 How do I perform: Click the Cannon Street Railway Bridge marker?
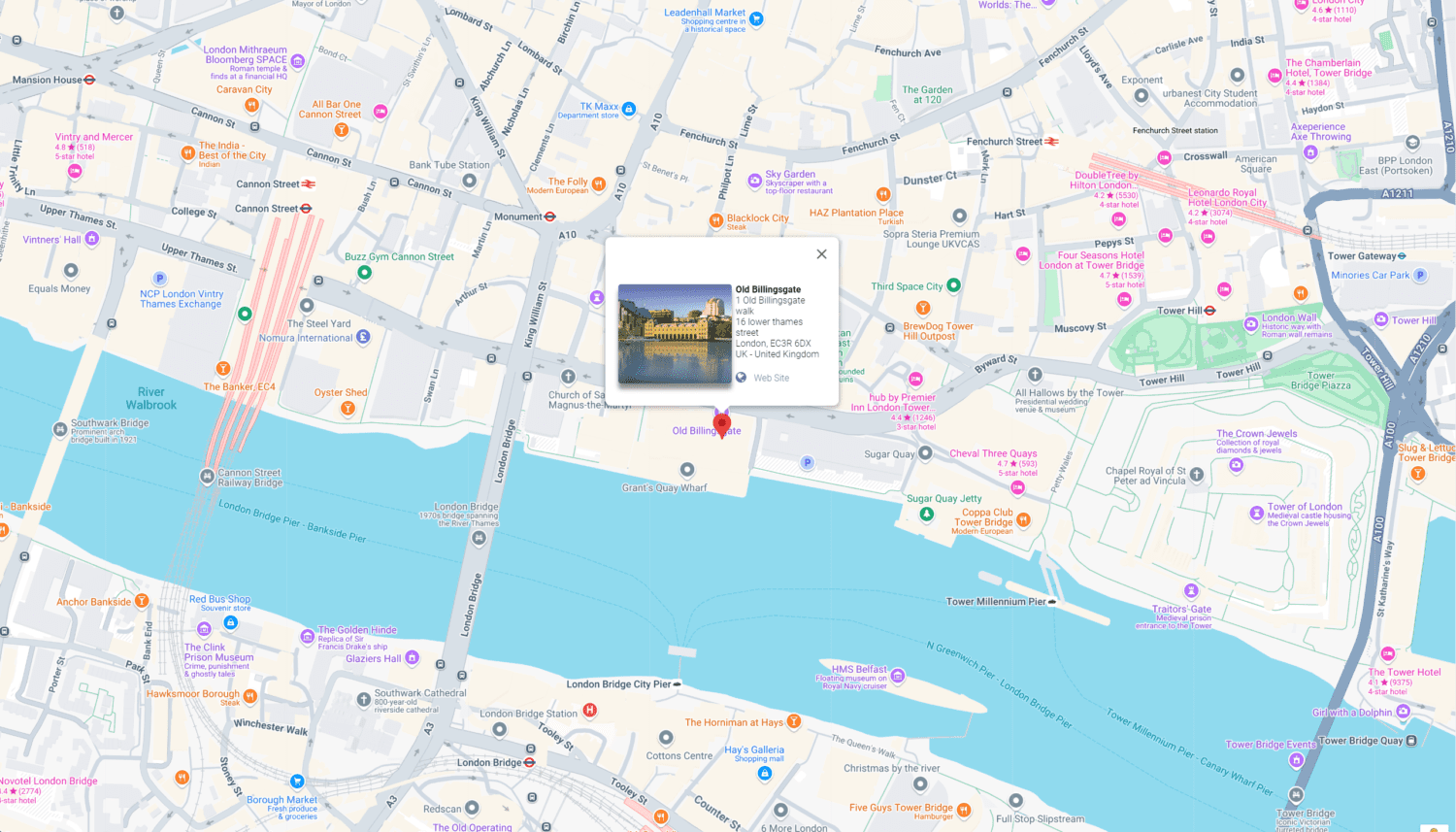[207, 477]
